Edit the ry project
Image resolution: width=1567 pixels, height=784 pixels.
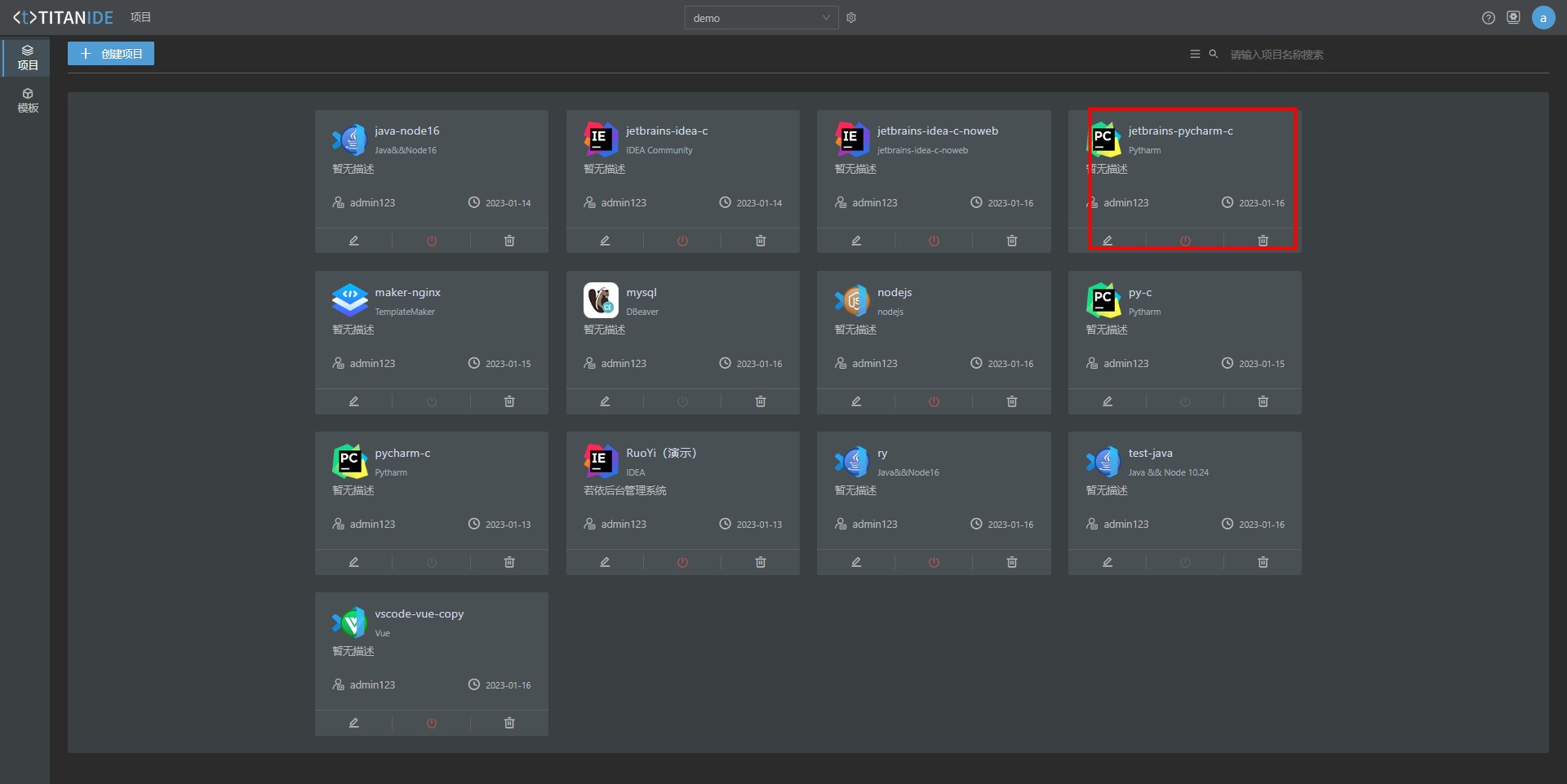pos(856,562)
